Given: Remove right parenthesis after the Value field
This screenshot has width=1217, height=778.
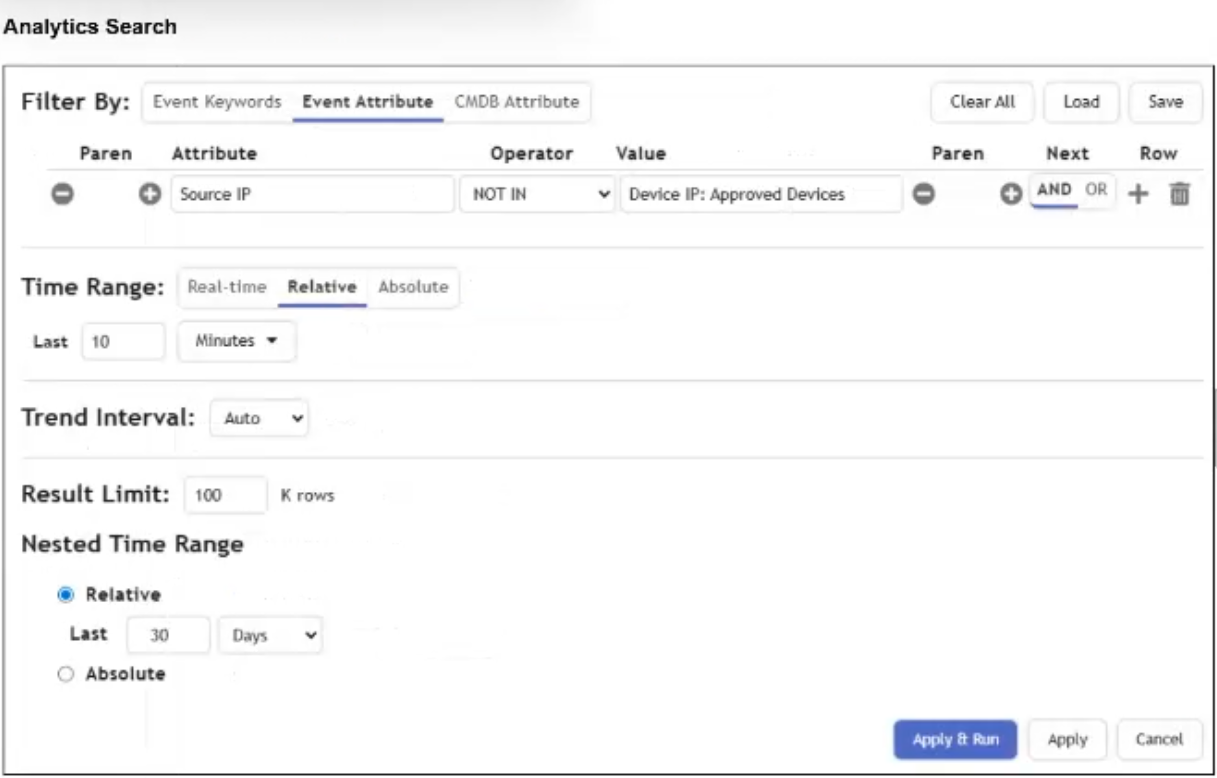Looking at the screenshot, I should click(926, 195).
